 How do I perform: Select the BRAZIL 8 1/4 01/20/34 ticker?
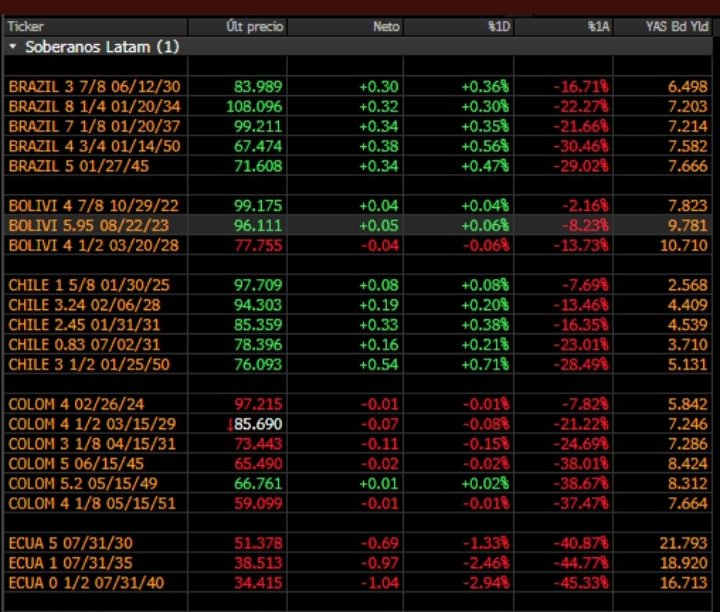(x=95, y=107)
